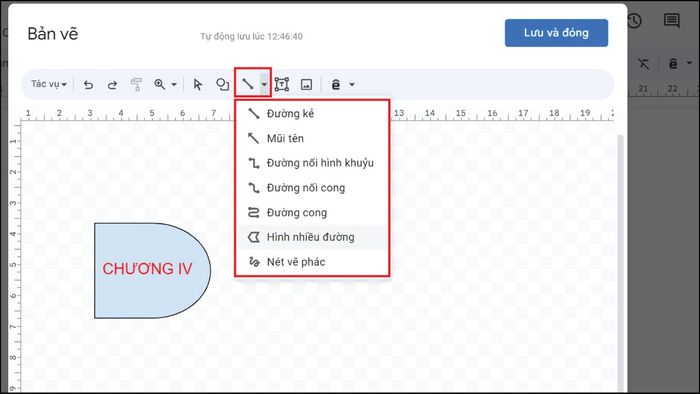Expand the zoom dropdown arrow
Image resolution: width=700 pixels, height=394 pixels.
tap(174, 84)
